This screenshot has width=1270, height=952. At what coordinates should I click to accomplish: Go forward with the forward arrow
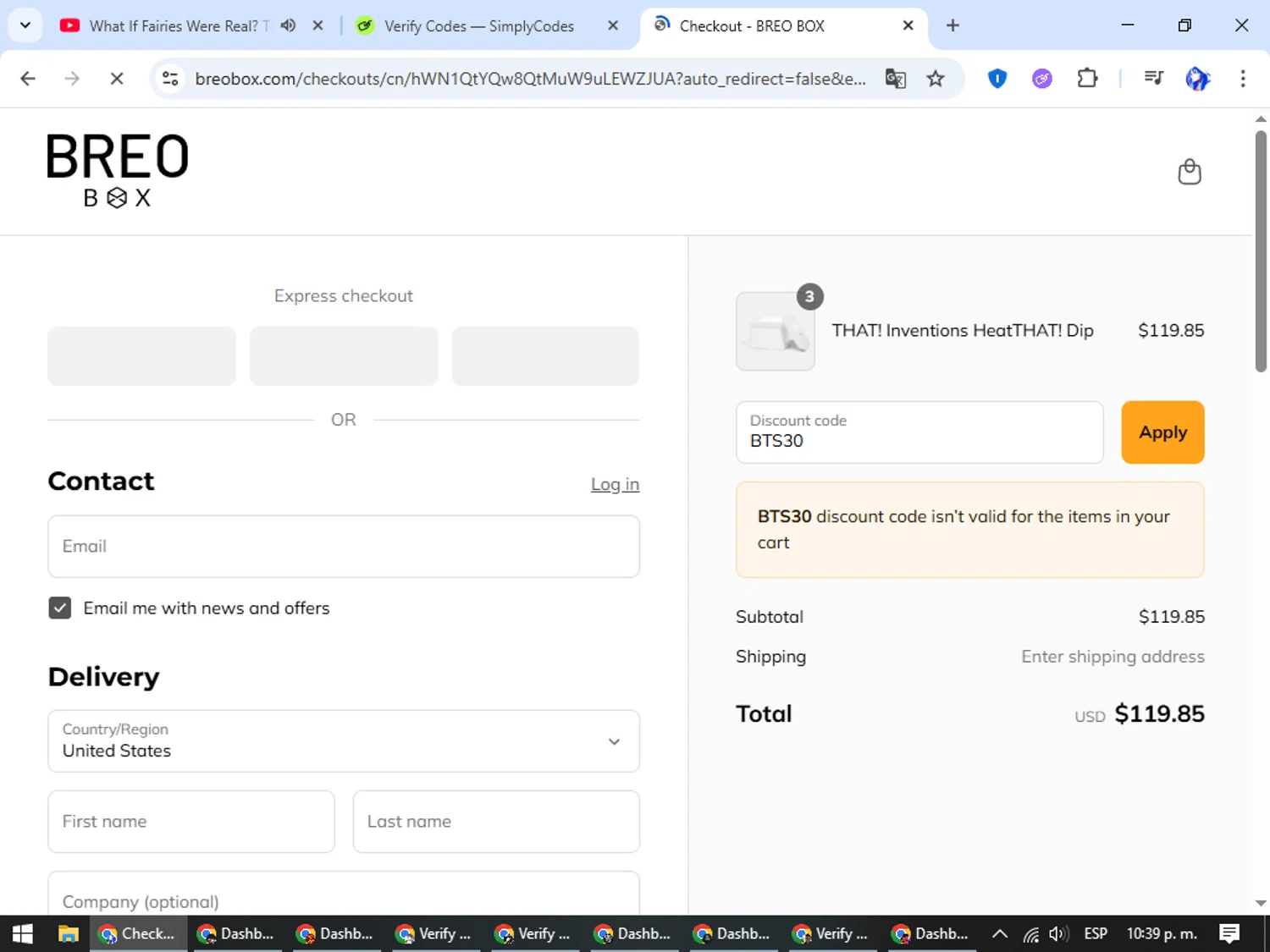(x=72, y=79)
